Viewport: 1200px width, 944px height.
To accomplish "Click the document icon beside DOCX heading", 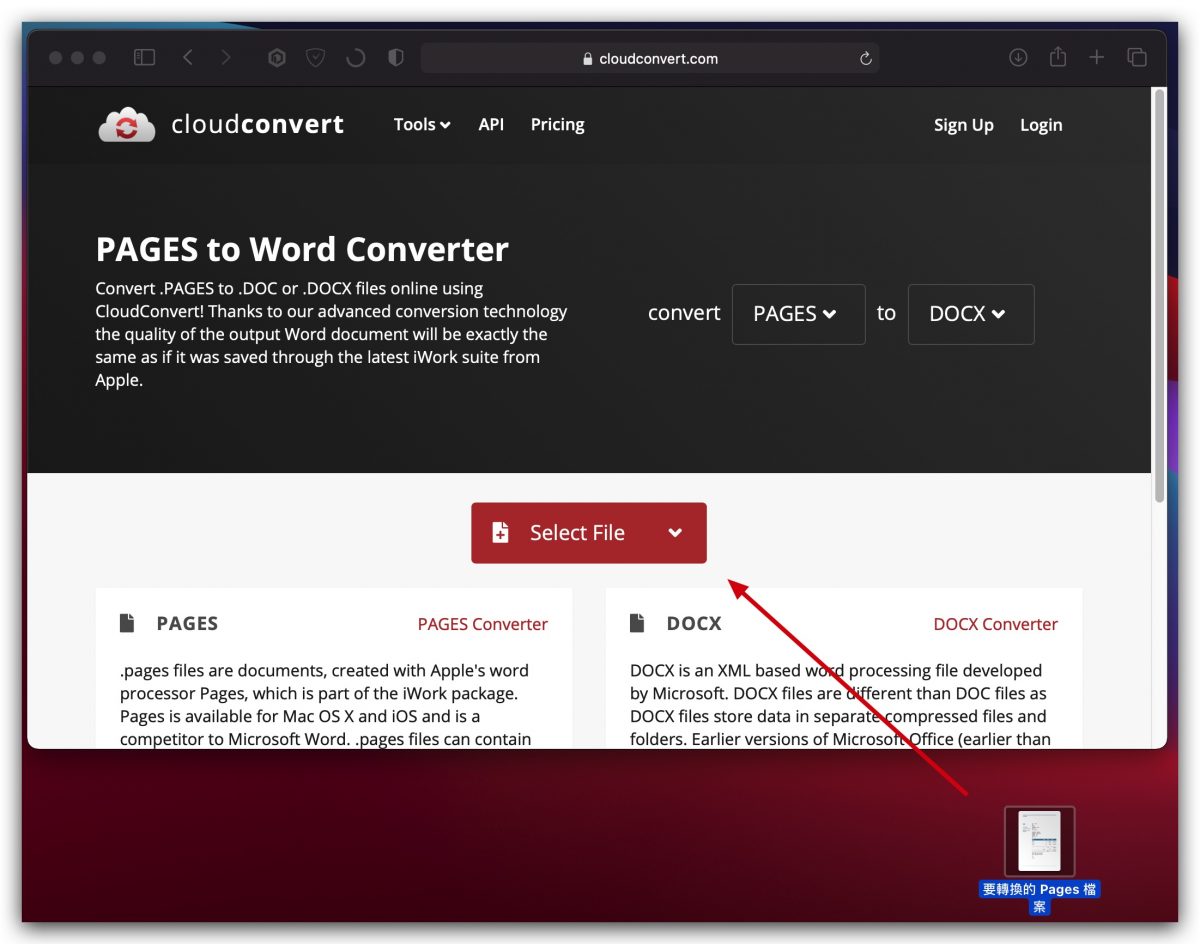I will (x=637, y=623).
